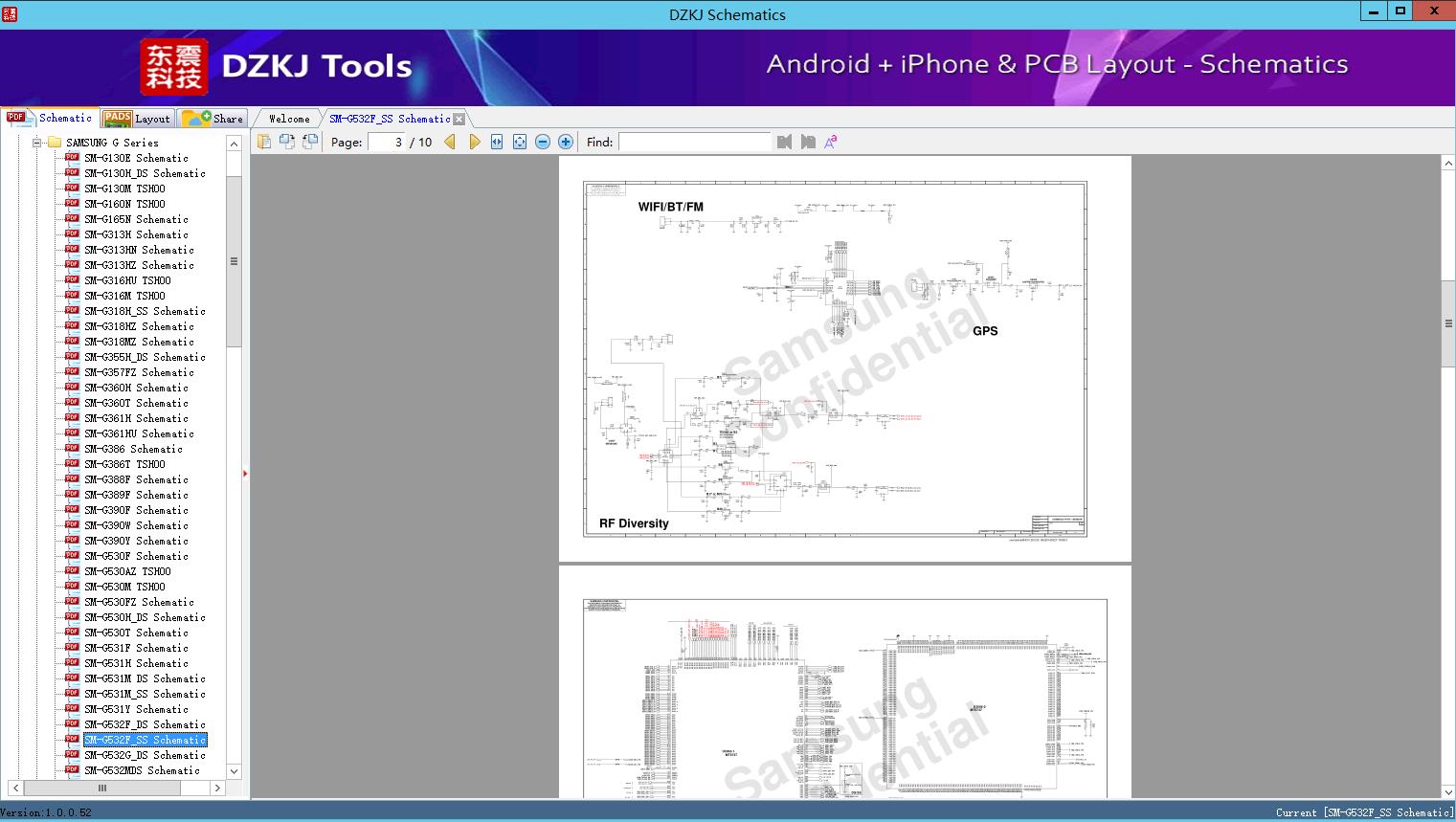The width and height of the screenshot is (1456, 822).
Task: Open SM-G313H Schematic
Action: pos(136,234)
